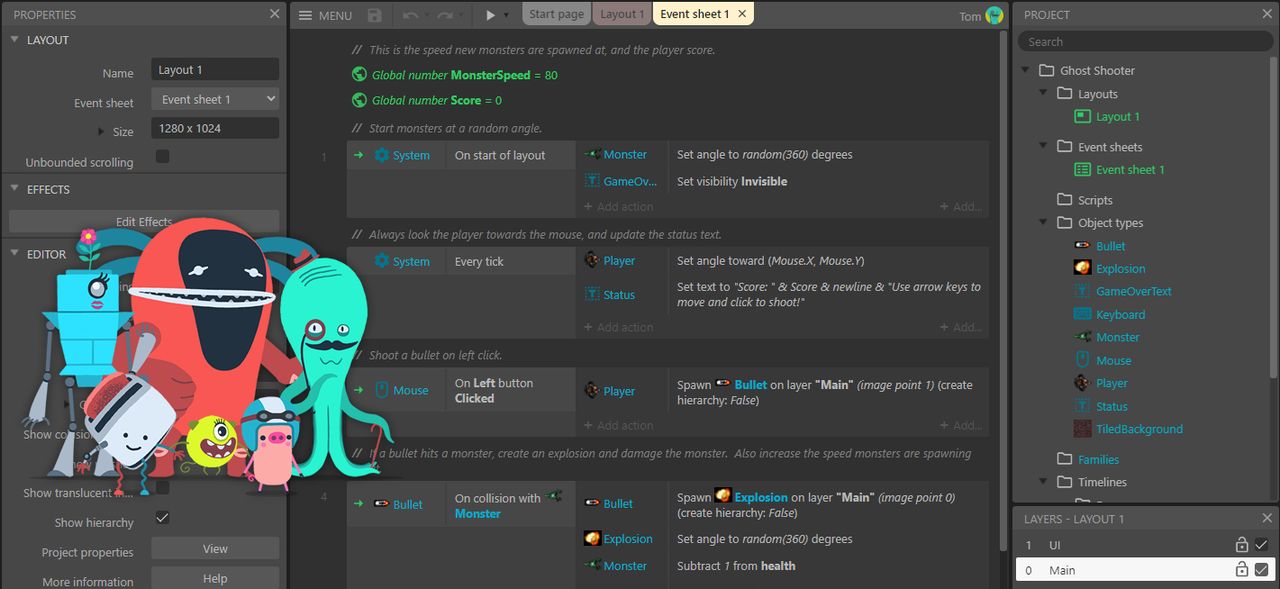Click the layout Name input field

coord(215,69)
